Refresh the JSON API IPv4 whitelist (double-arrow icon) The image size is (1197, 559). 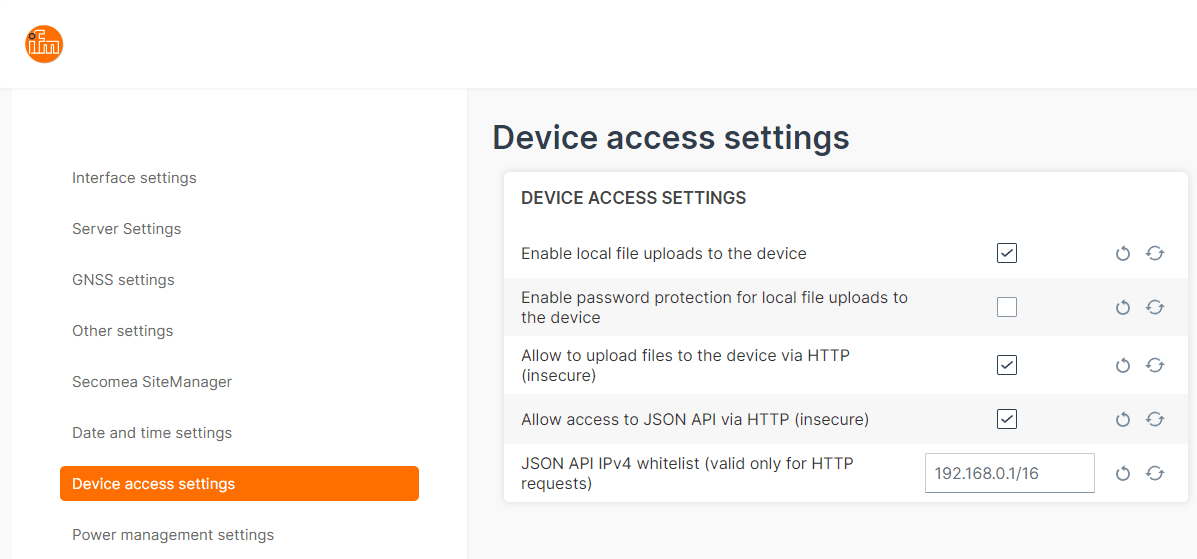tap(1155, 474)
